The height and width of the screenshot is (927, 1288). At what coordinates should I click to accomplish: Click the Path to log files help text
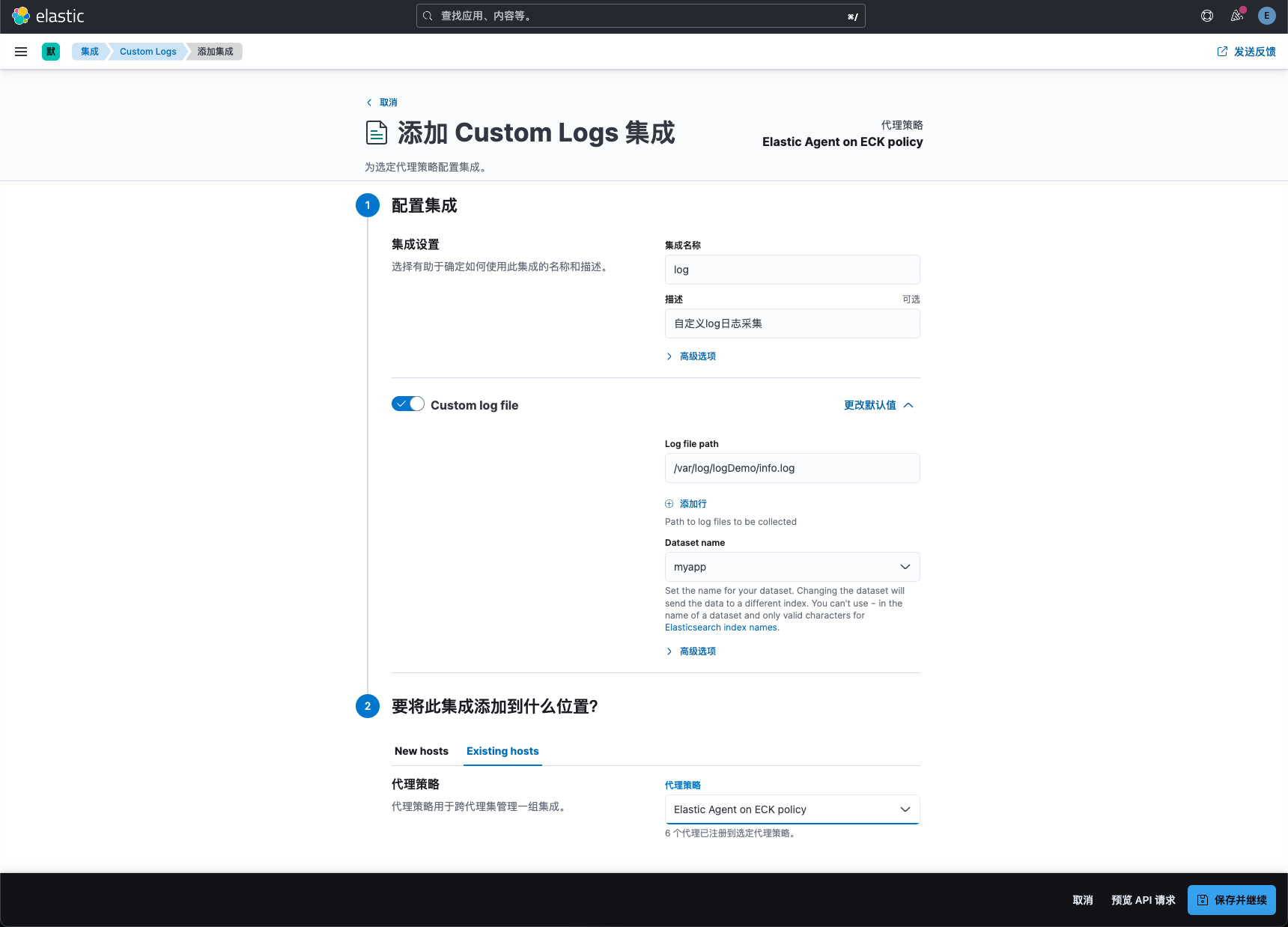[731, 522]
